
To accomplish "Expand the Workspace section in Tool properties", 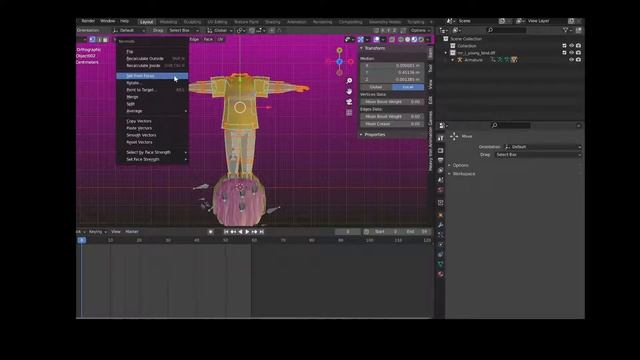I will [464, 174].
